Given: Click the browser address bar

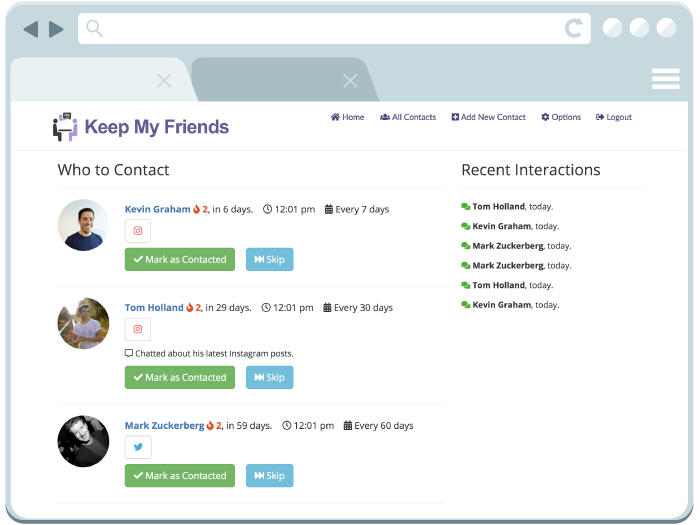Looking at the screenshot, I should coord(330,29).
